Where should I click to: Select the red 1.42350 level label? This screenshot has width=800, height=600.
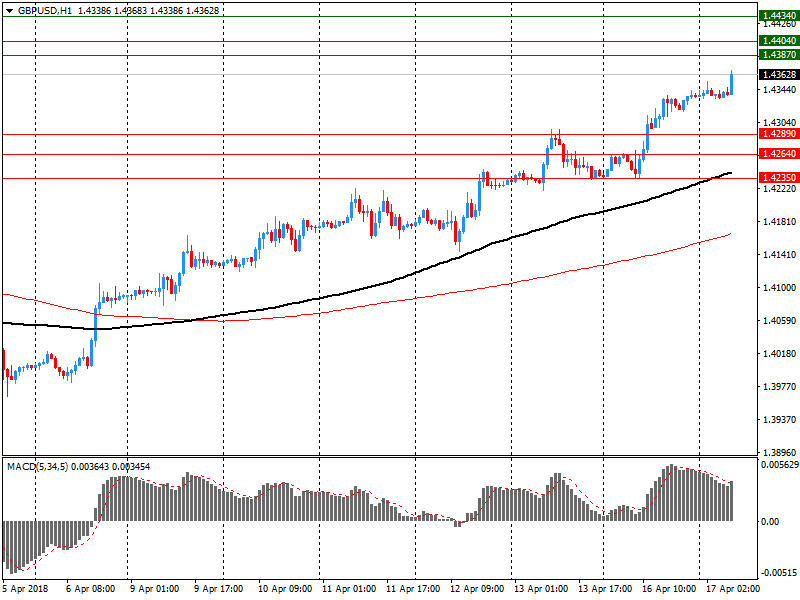coord(779,178)
